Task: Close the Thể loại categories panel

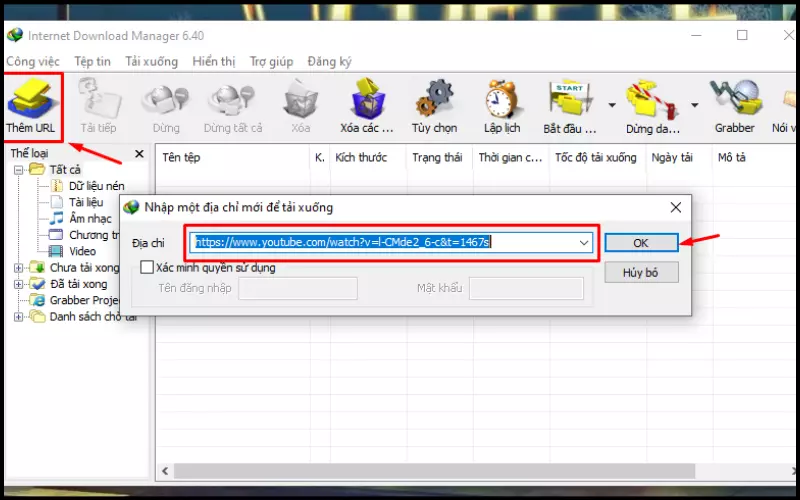Action: coord(139,154)
